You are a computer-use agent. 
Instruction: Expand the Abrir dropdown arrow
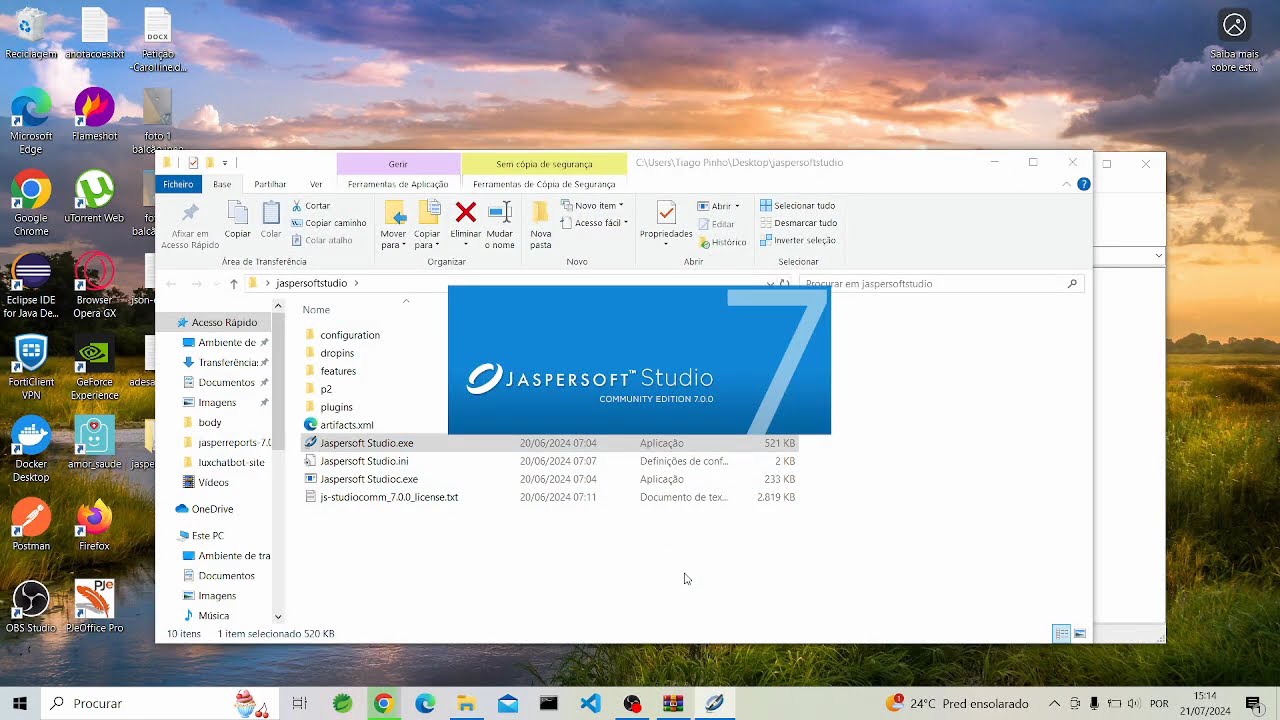click(x=737, y=207)
